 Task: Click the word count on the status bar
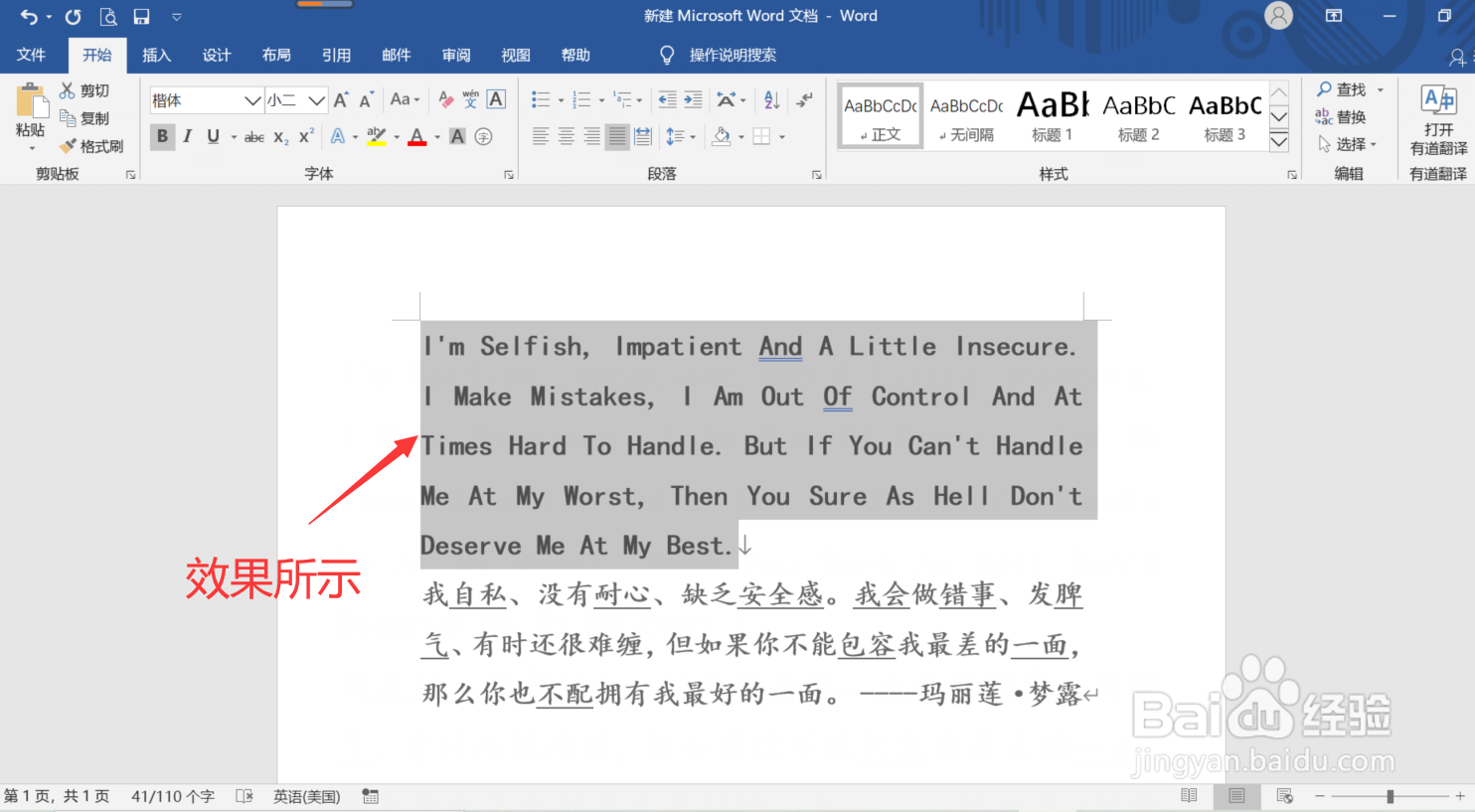coord(171,796)
